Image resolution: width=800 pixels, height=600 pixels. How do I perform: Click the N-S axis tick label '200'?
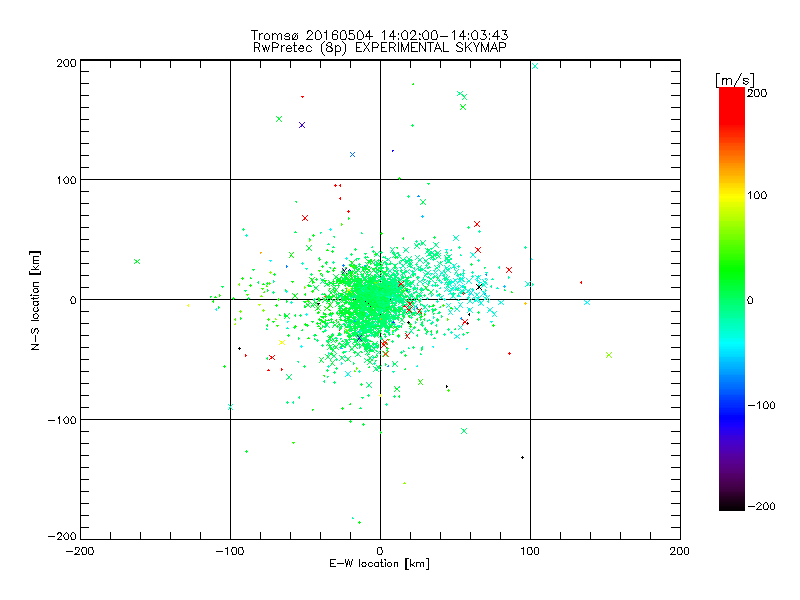point(66,63)
